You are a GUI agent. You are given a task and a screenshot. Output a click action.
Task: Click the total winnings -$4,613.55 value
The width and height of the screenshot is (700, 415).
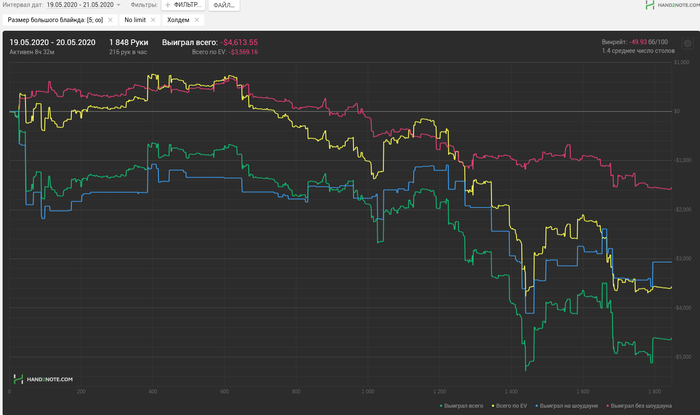point(239,42)
